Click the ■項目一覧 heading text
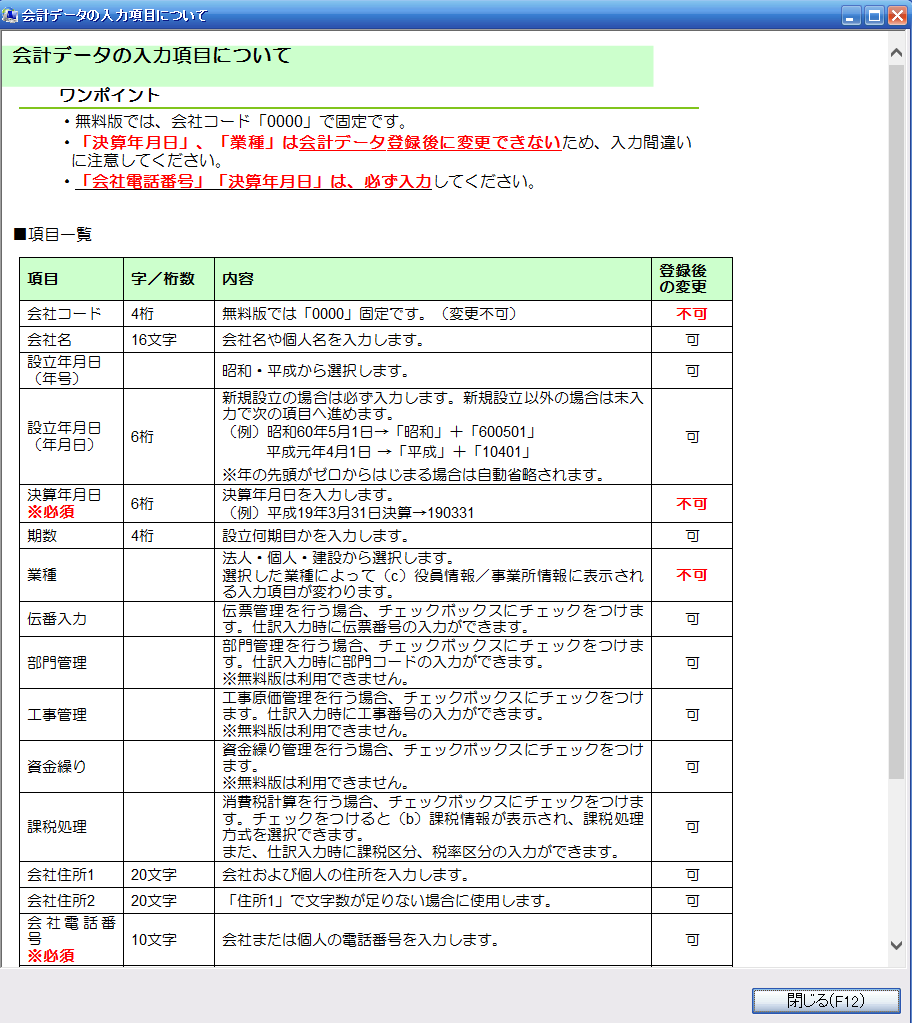This screenshot has height=1023, width=912. point(52,235)
